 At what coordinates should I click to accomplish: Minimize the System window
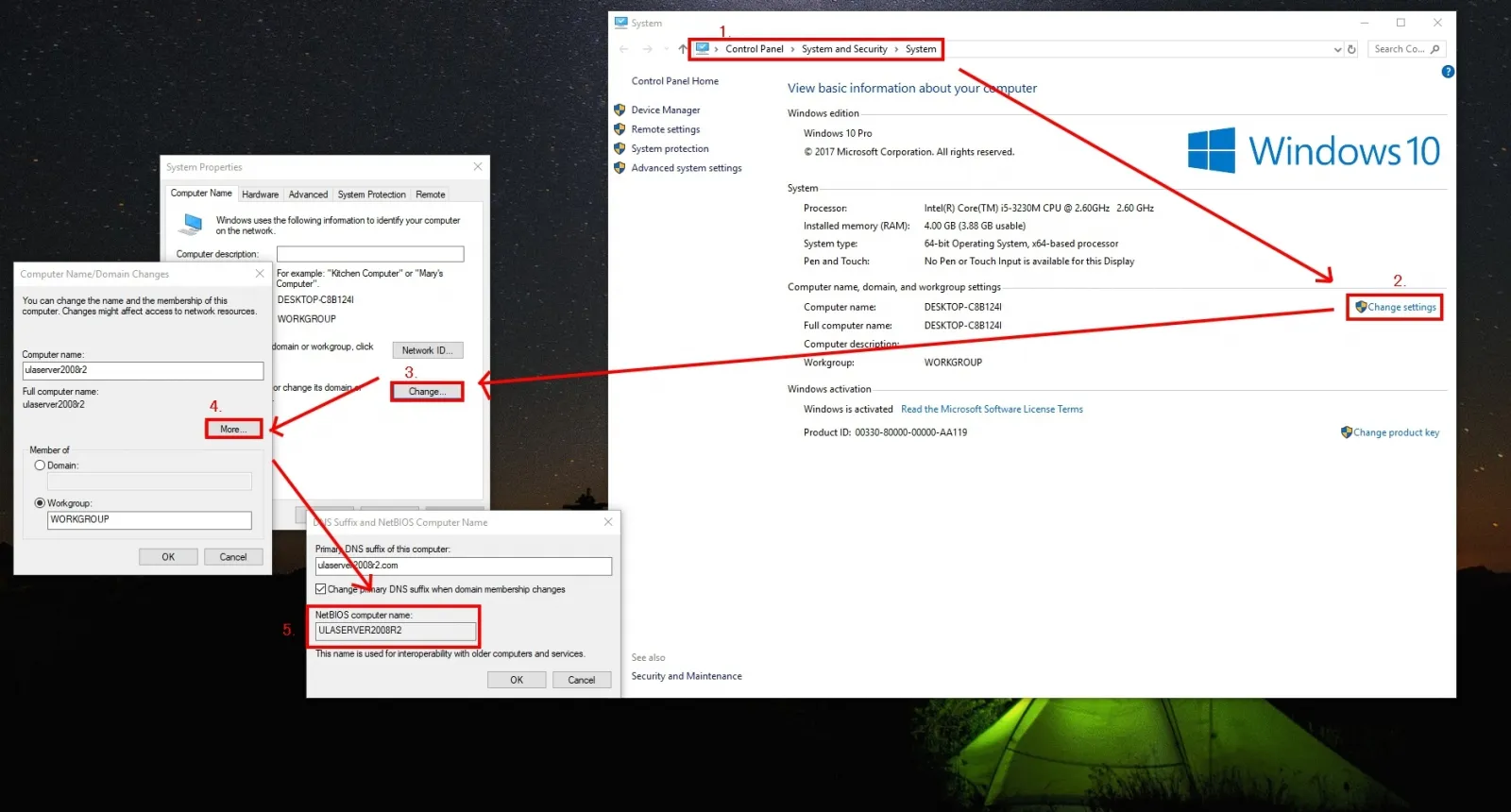click(1365, 23)
